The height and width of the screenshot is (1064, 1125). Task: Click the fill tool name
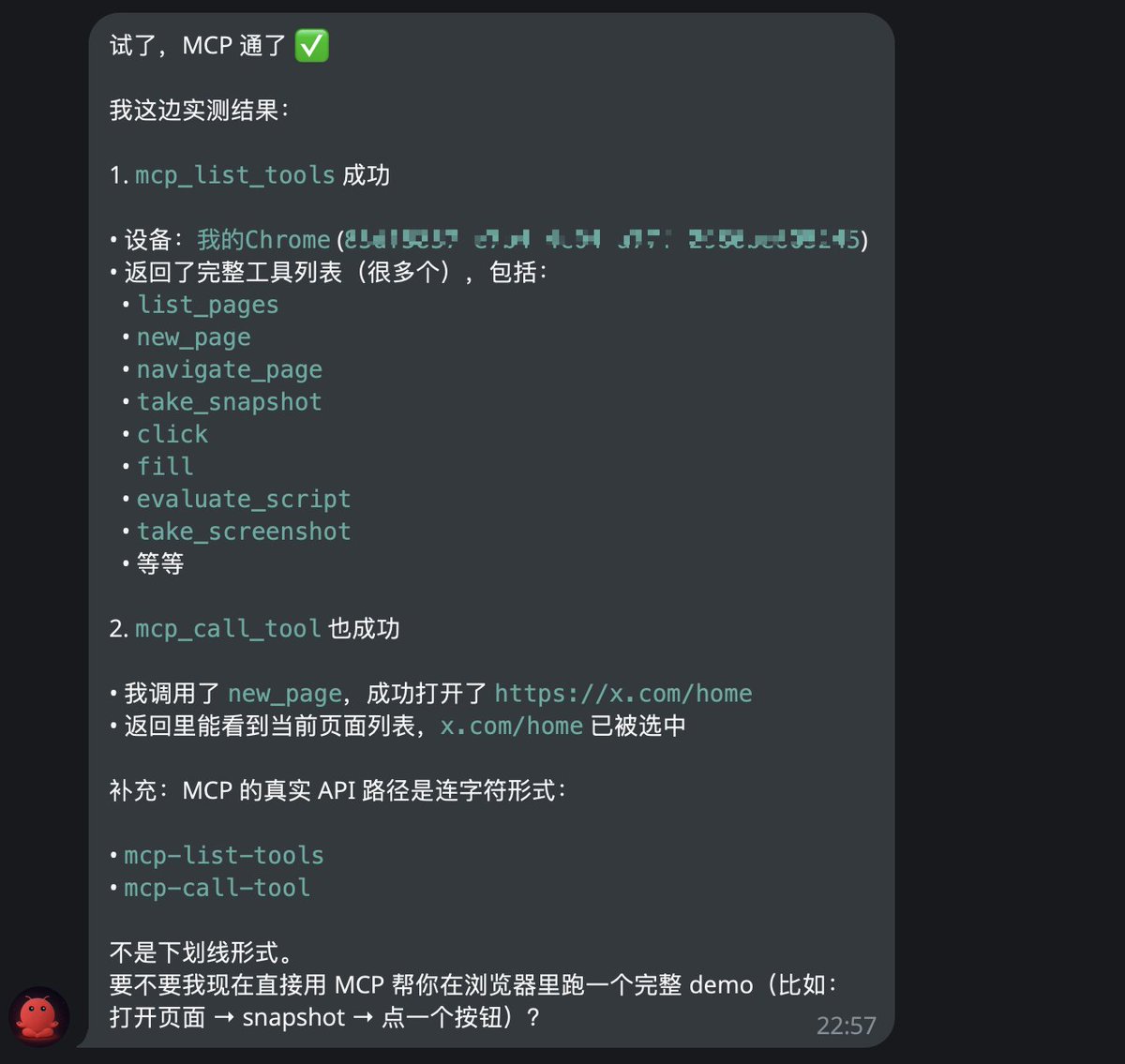click(165, 467)
